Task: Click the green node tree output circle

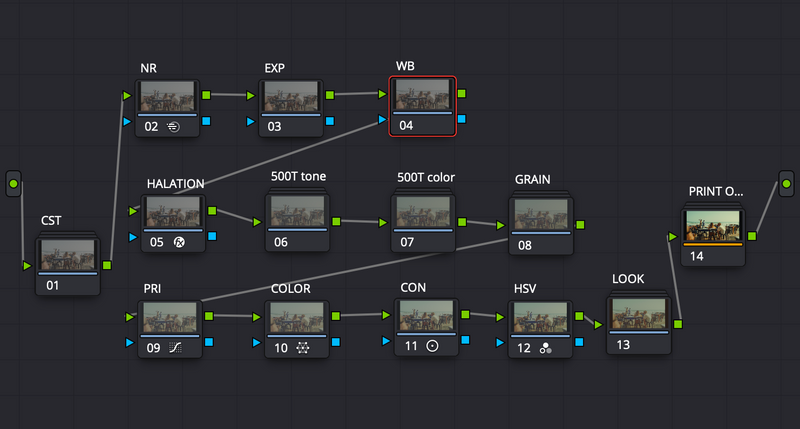Action: coord(786,184)
